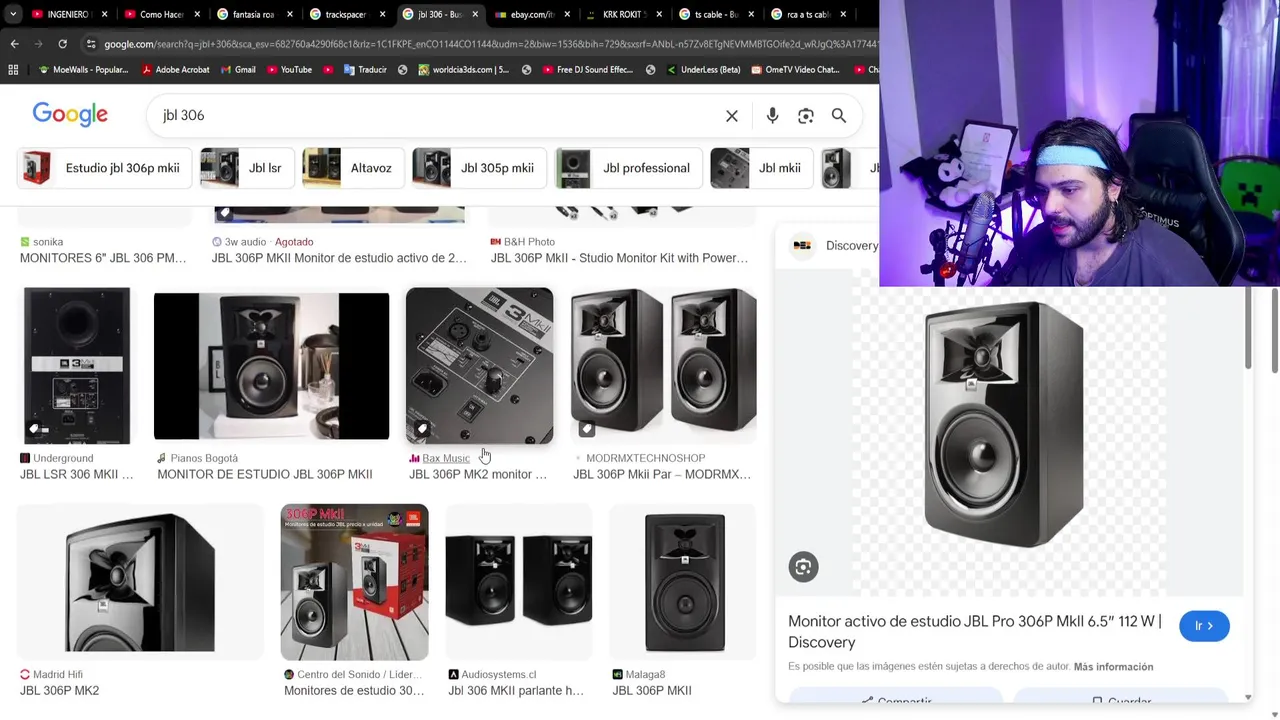This screenshot has width=1280, height=720.
Task: Open MoeWalls bookmark
Action: pos(83,70)
